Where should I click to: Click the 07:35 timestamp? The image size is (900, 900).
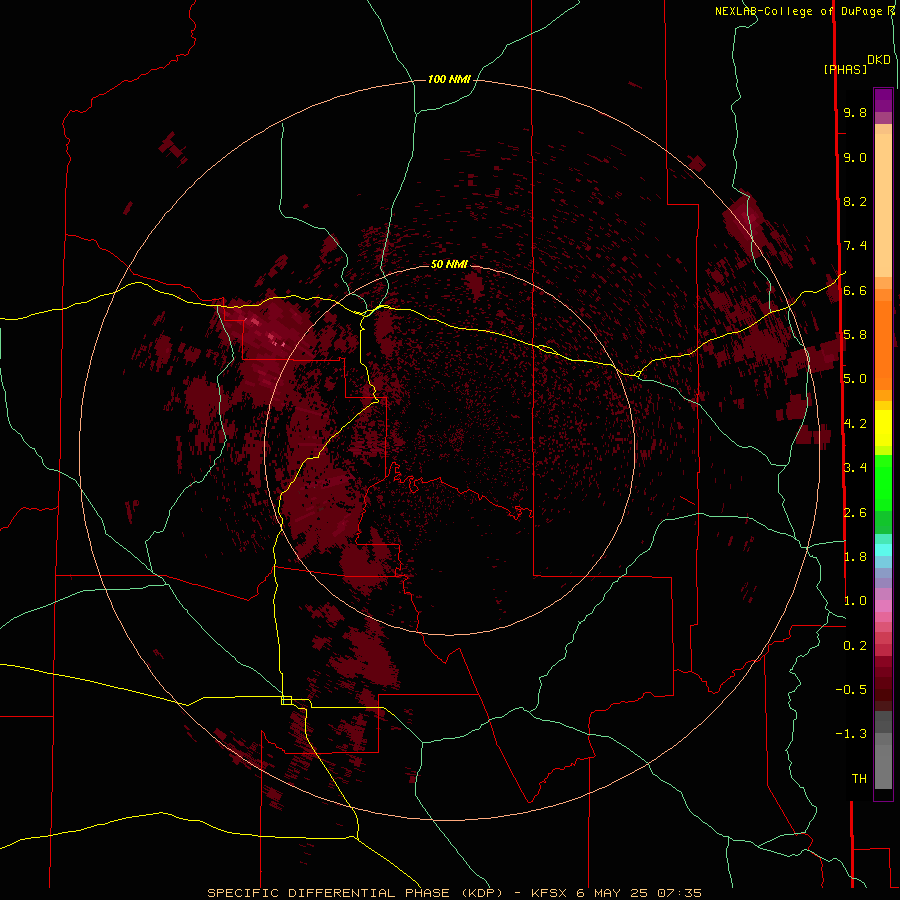(680, 893)
